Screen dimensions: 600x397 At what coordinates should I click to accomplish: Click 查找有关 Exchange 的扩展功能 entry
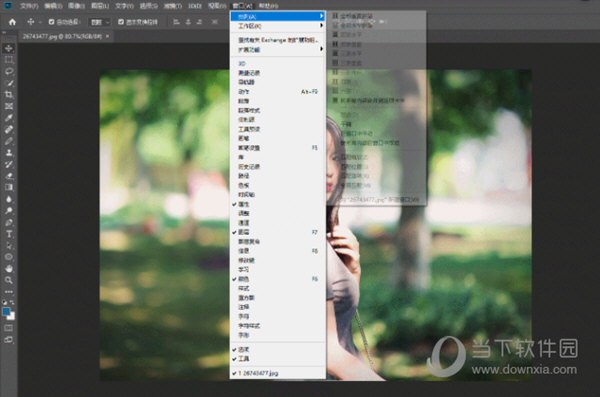click(x=277, y=40)
